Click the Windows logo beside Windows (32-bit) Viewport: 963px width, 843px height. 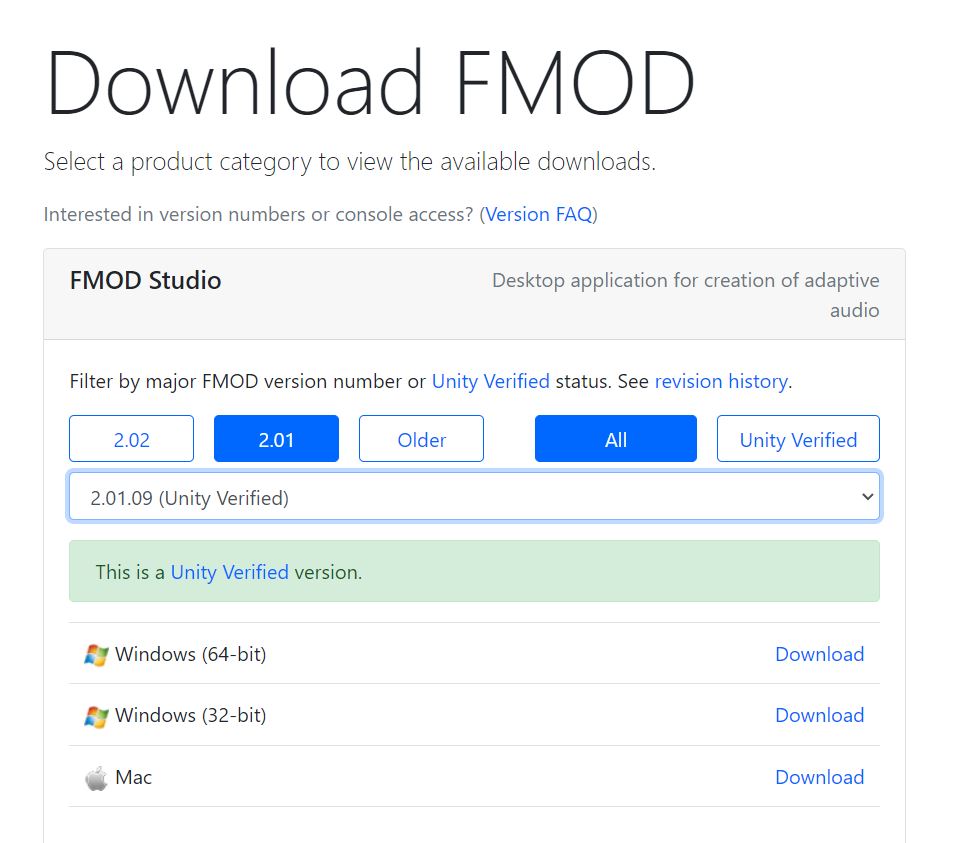tap(94, 716)
